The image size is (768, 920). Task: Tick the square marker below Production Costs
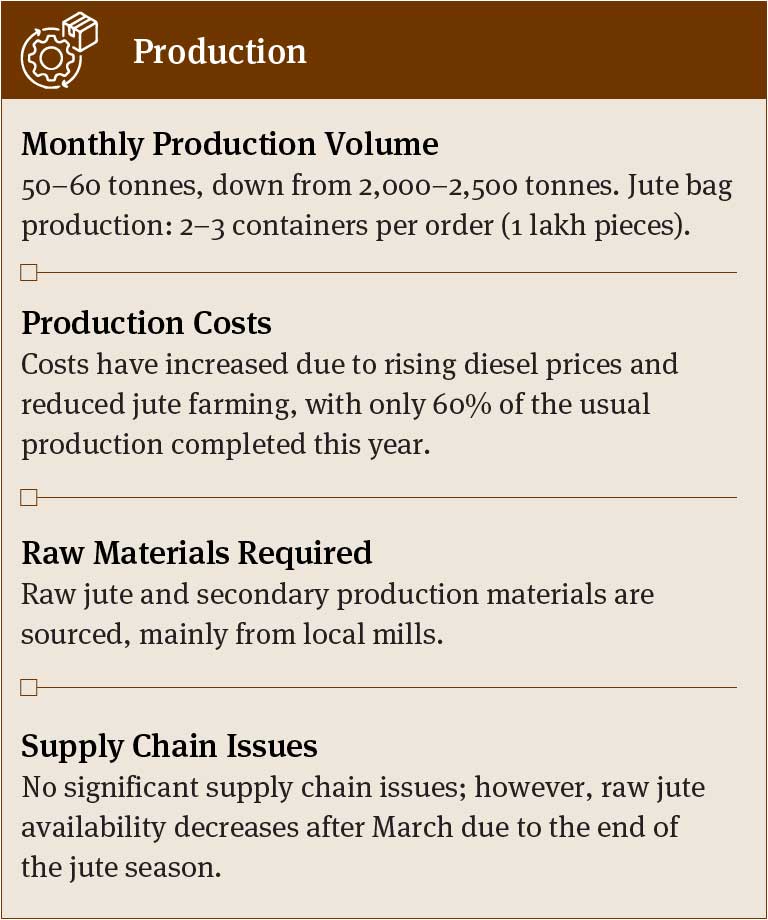point(29,497)
